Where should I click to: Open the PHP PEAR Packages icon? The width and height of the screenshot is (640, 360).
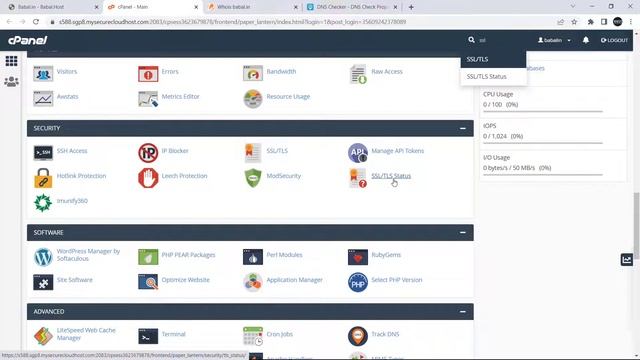pyautogui.click(x=148, y=257)
